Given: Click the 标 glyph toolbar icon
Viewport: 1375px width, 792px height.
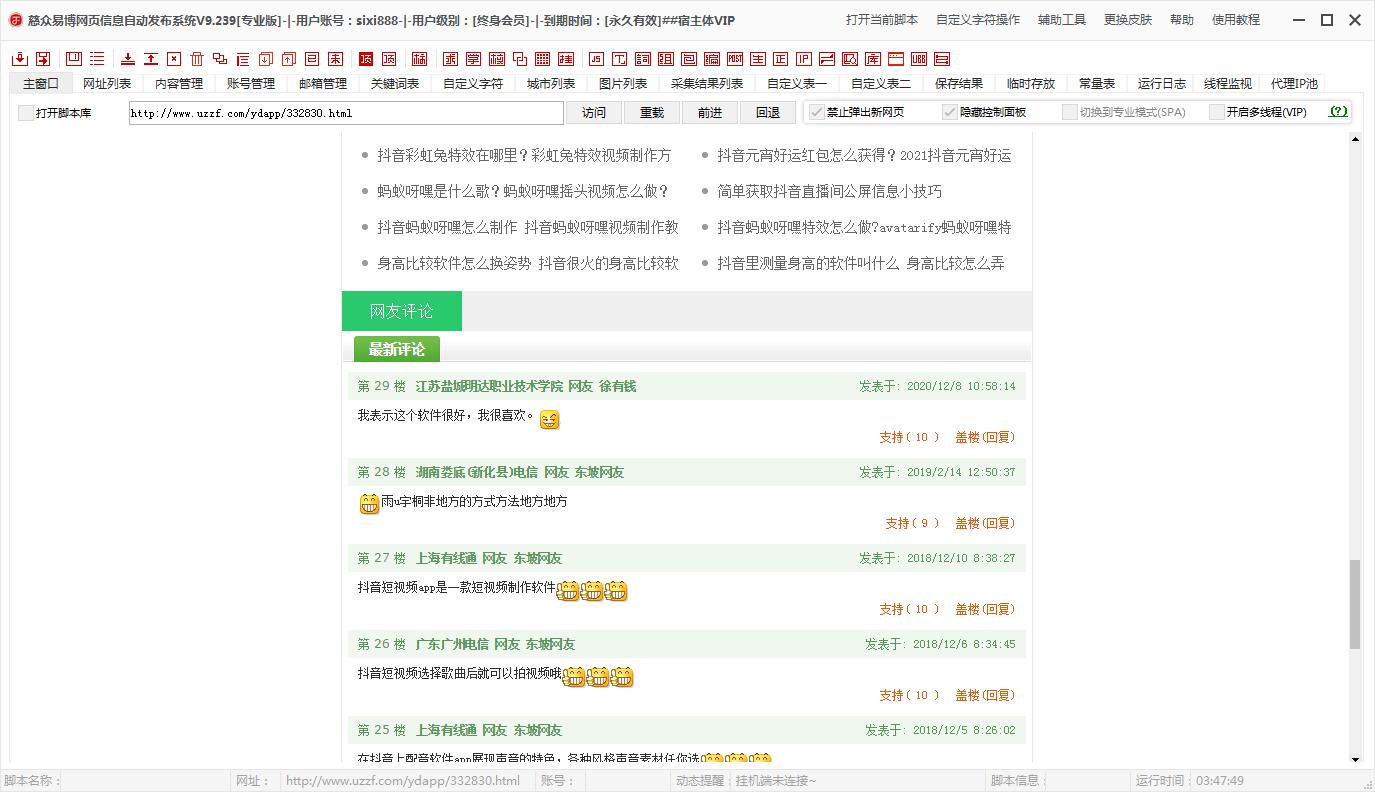Looking at the screenshot, I should [x=419, y=59].
